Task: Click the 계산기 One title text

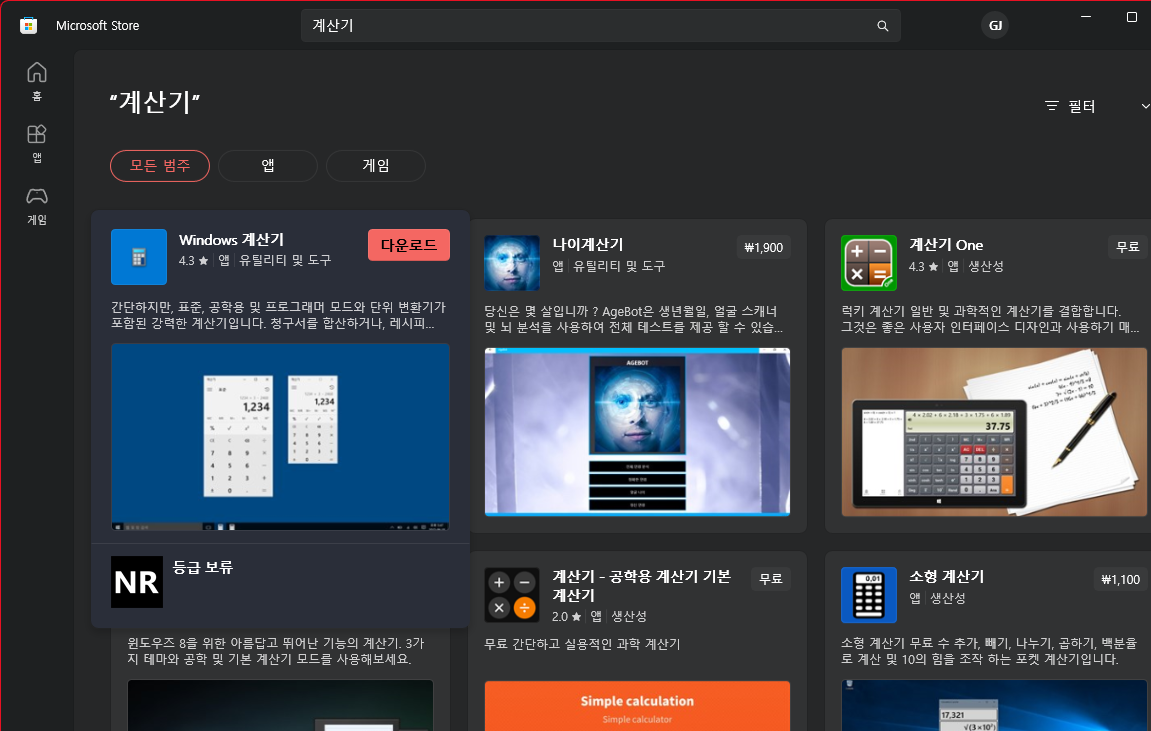Action: point(946,244)
